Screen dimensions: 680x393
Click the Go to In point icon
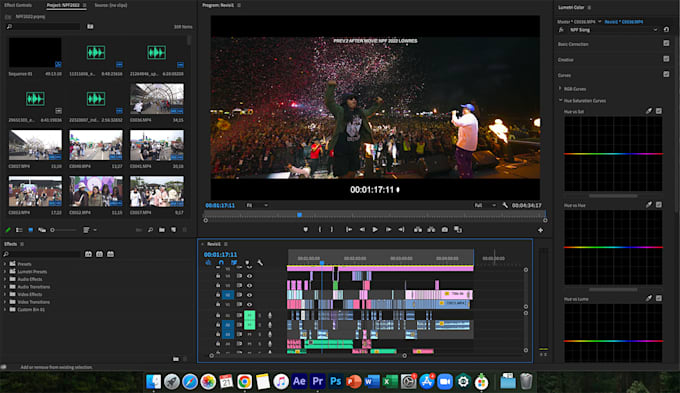point(349,229)
